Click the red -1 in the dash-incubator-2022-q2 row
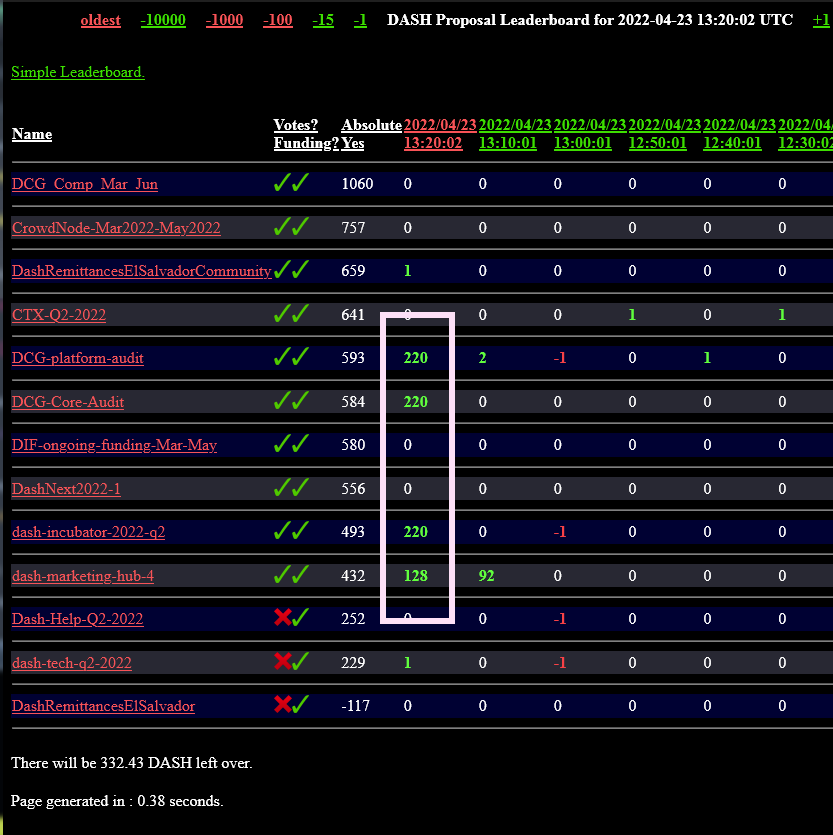Screen dimensions: 833x835 [560, 532]
